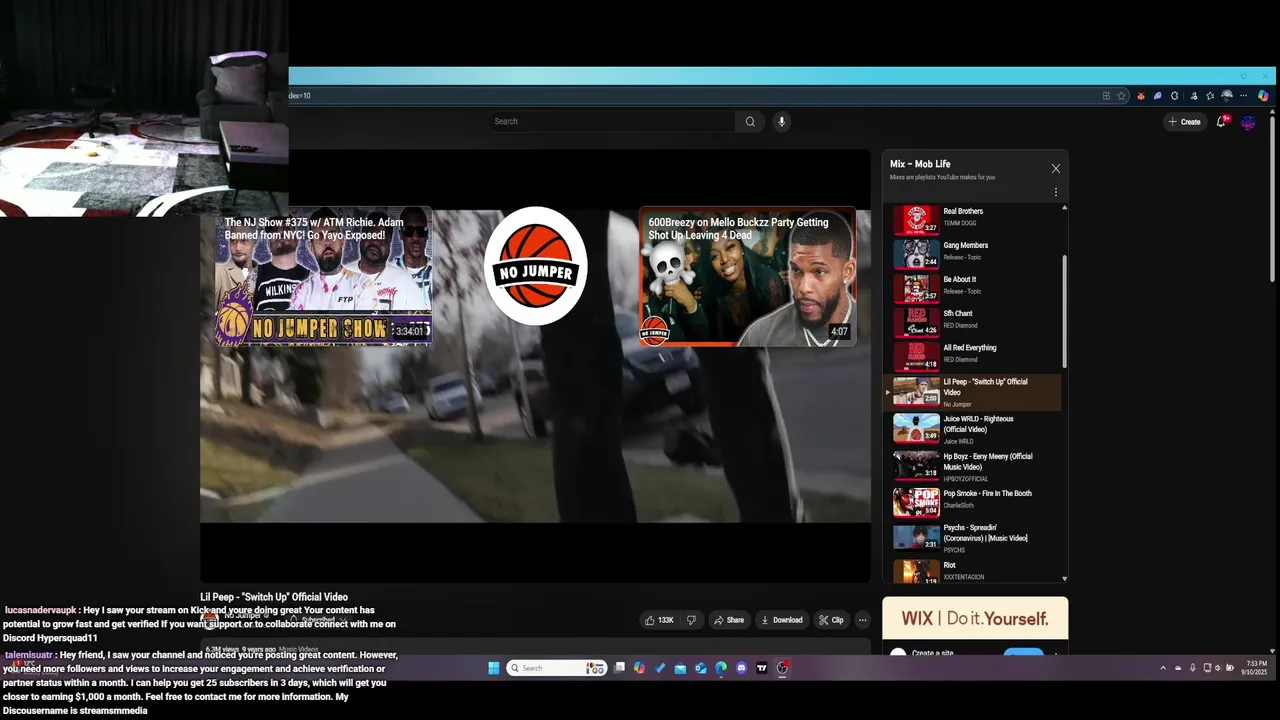This screenshot has height=720, width=1280.
Task: Open Copilot app in taskbar
Action: pos(639,668)
